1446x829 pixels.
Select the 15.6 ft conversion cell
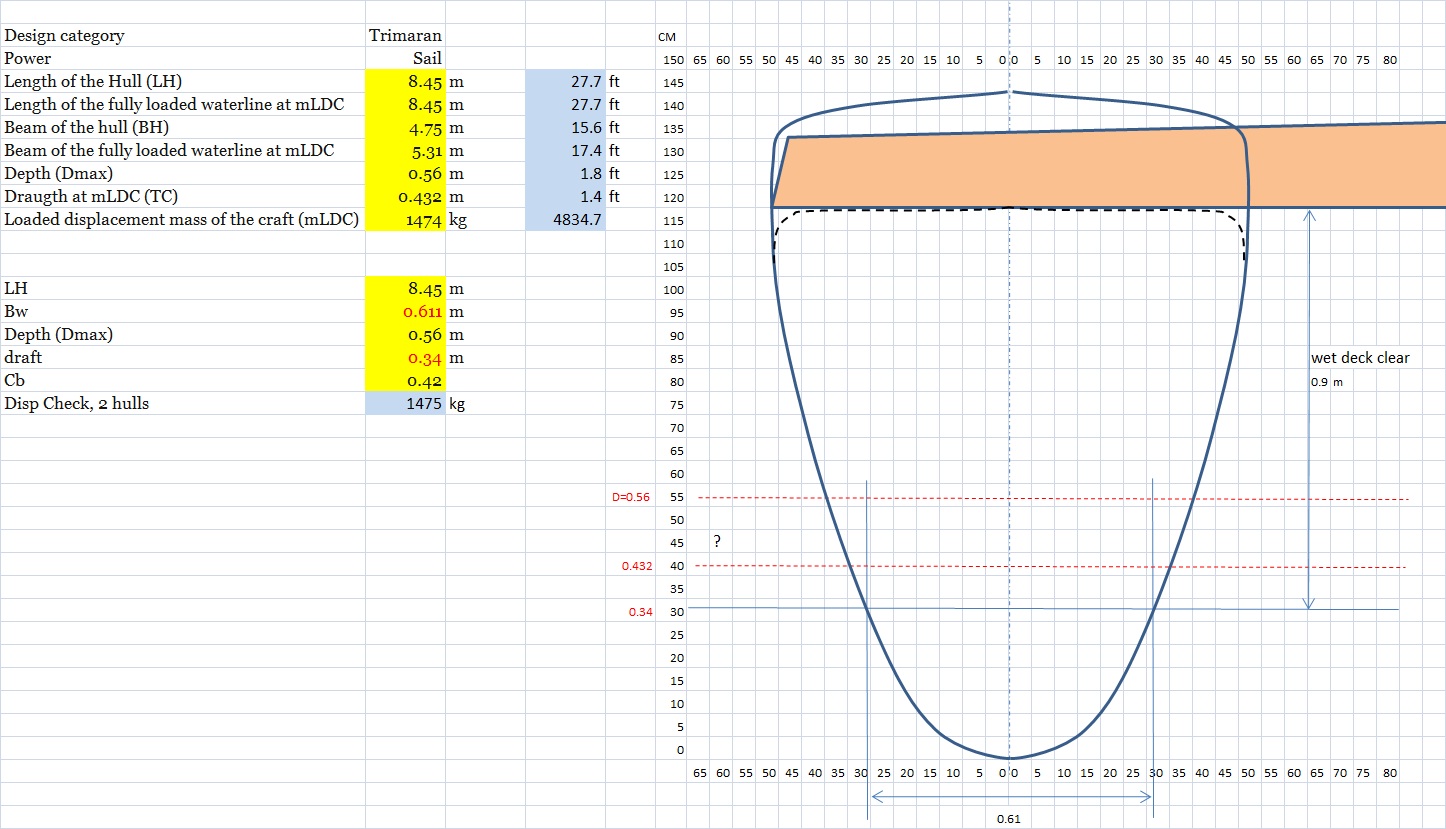[565, 128]
